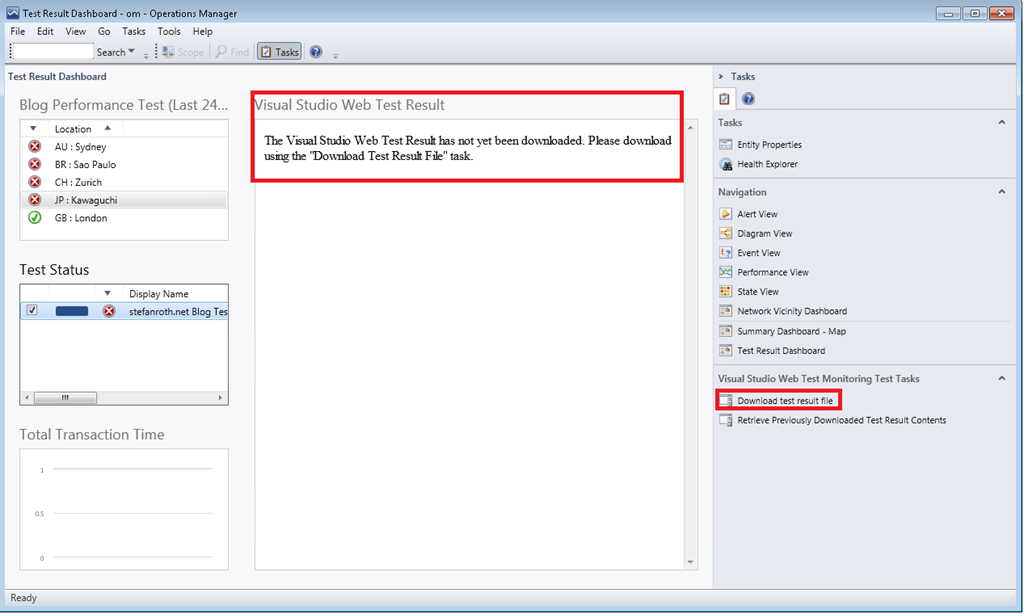Click the Find toolbar button

(x=232, y=52)
